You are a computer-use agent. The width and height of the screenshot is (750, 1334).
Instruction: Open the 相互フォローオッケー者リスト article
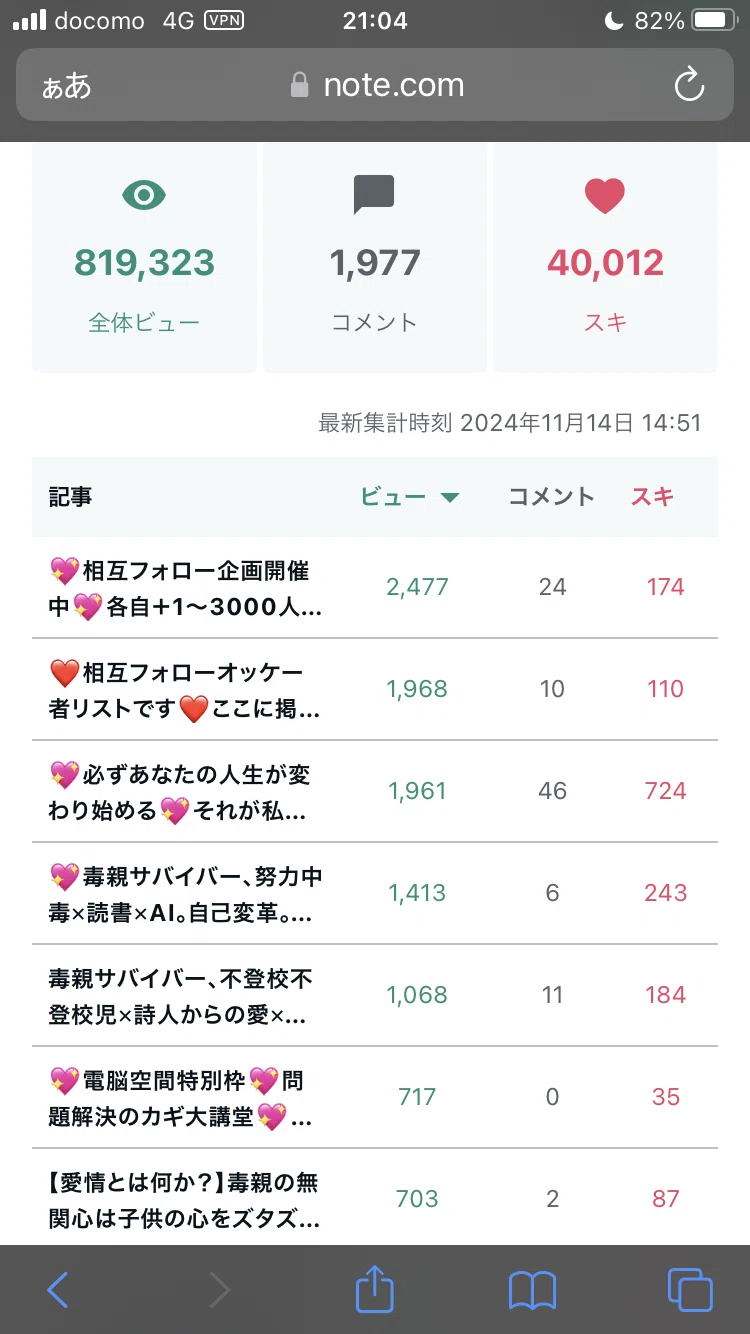tap(186, 690)
